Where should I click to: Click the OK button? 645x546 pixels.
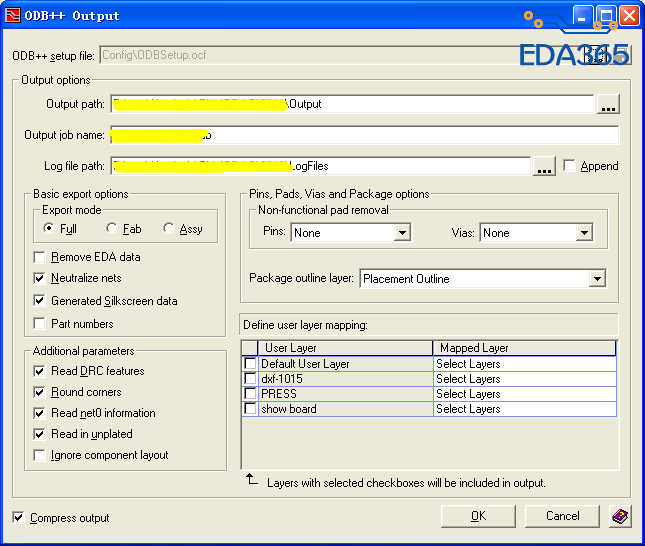(478, 516)
